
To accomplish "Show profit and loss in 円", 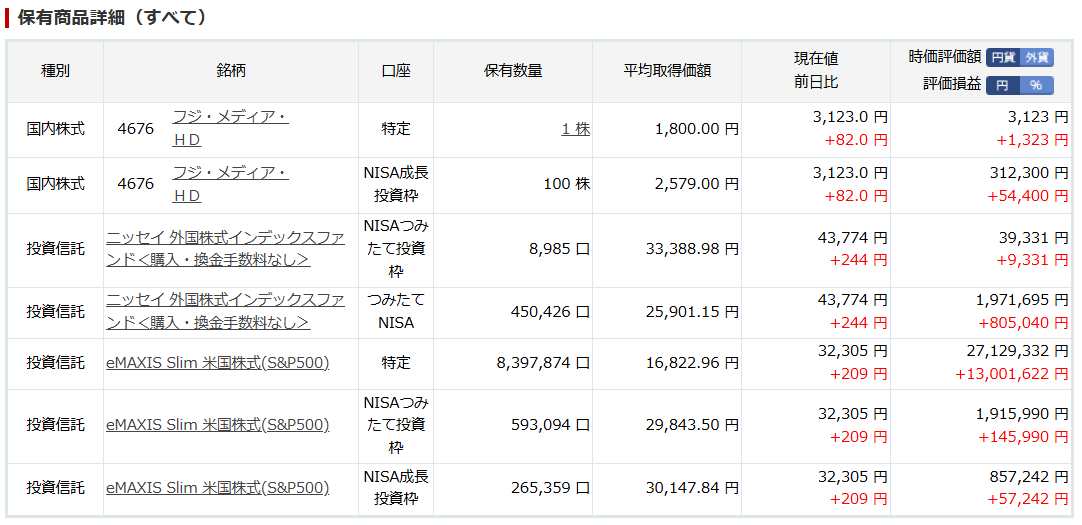I will coord(1003,85).
